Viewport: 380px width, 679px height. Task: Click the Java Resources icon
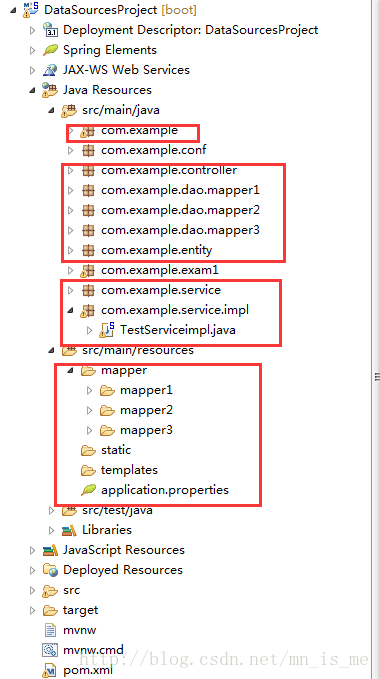50,90
